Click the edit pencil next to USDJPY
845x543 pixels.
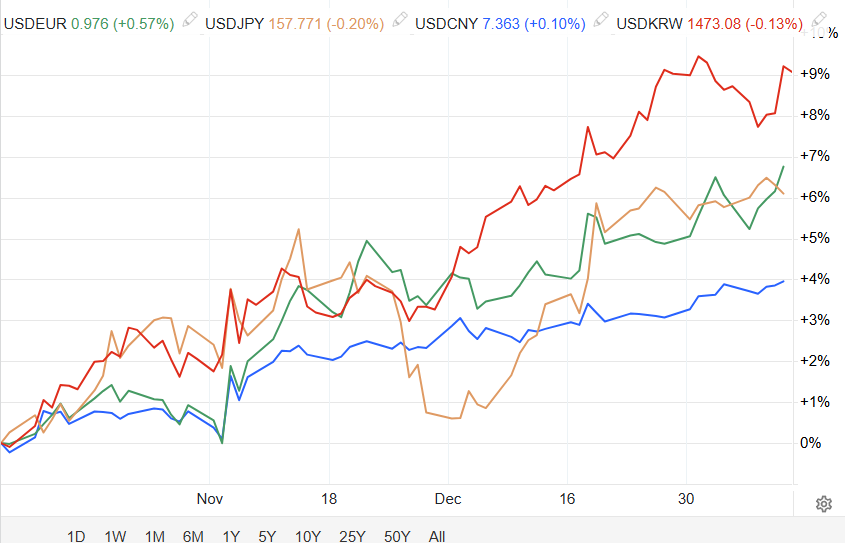[x=399, y=21]
